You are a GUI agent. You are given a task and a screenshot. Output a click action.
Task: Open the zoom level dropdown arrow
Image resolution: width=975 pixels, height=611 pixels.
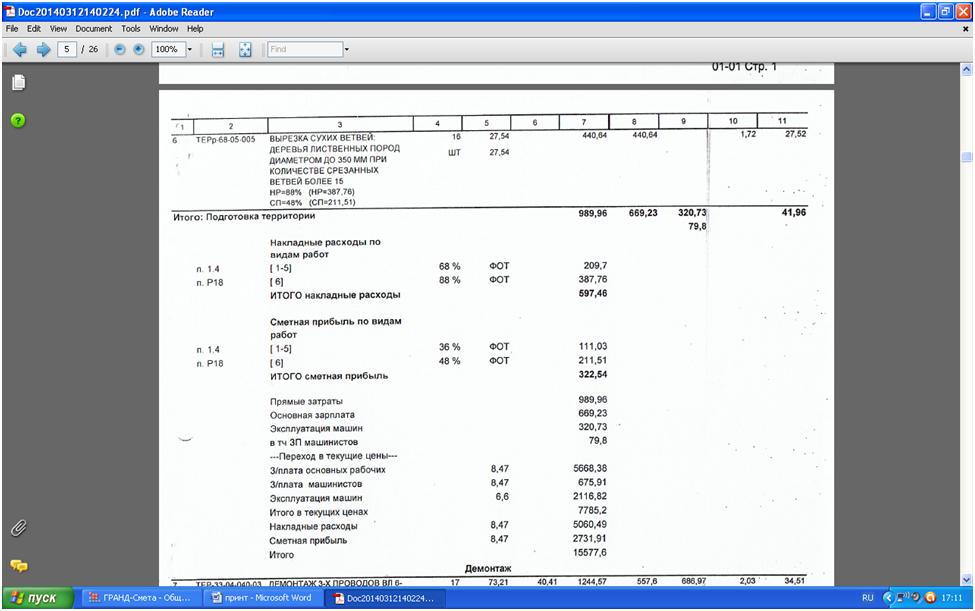point(190,49)
